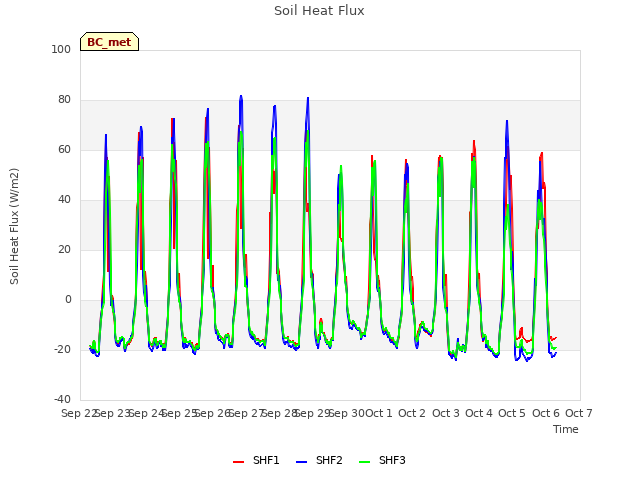Click the Oct 6 x-axis label
Viewport: 640px width, 480px height.
pos(546,413)
